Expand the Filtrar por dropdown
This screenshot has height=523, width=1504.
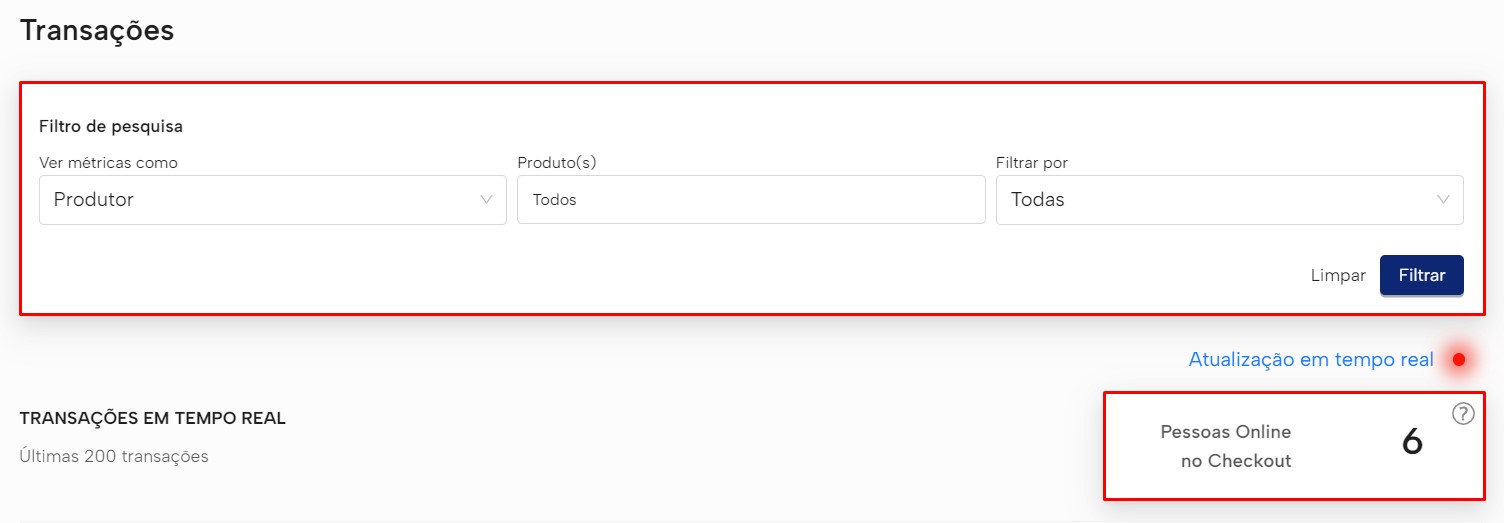[x=1230, y=200]
